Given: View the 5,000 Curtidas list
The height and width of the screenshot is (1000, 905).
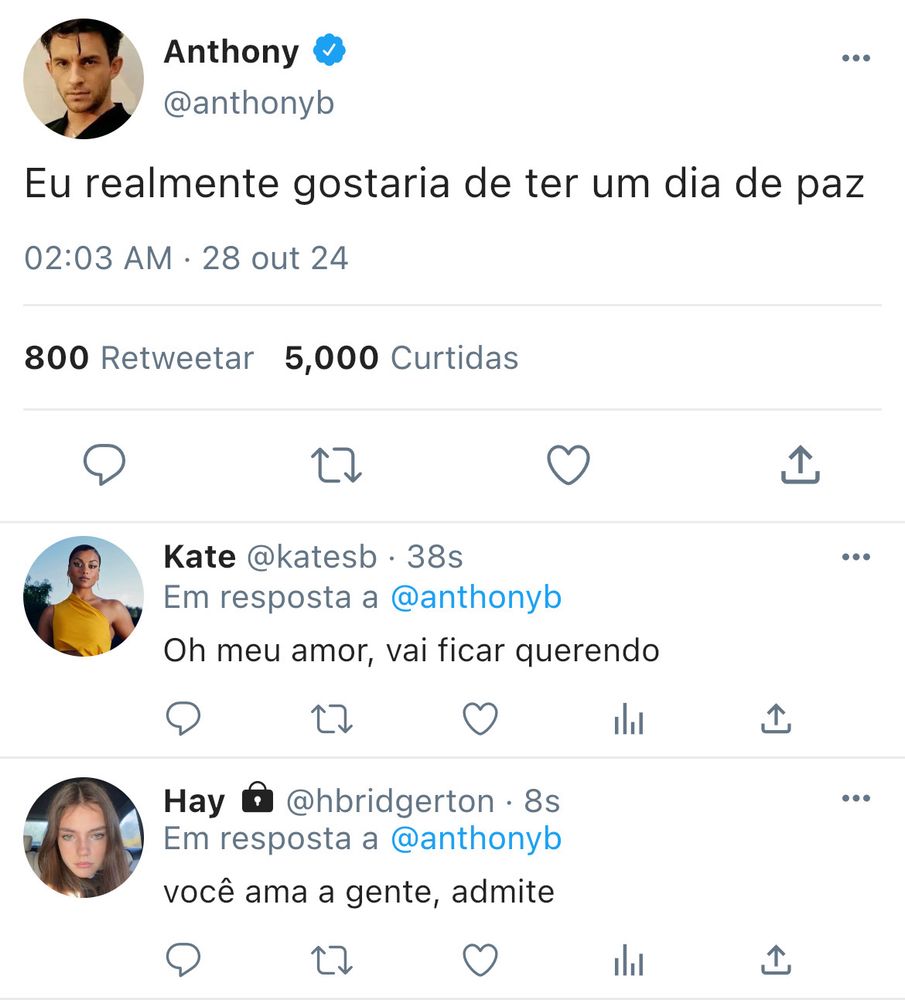Looking at the screenshot, I should [401, 358].
